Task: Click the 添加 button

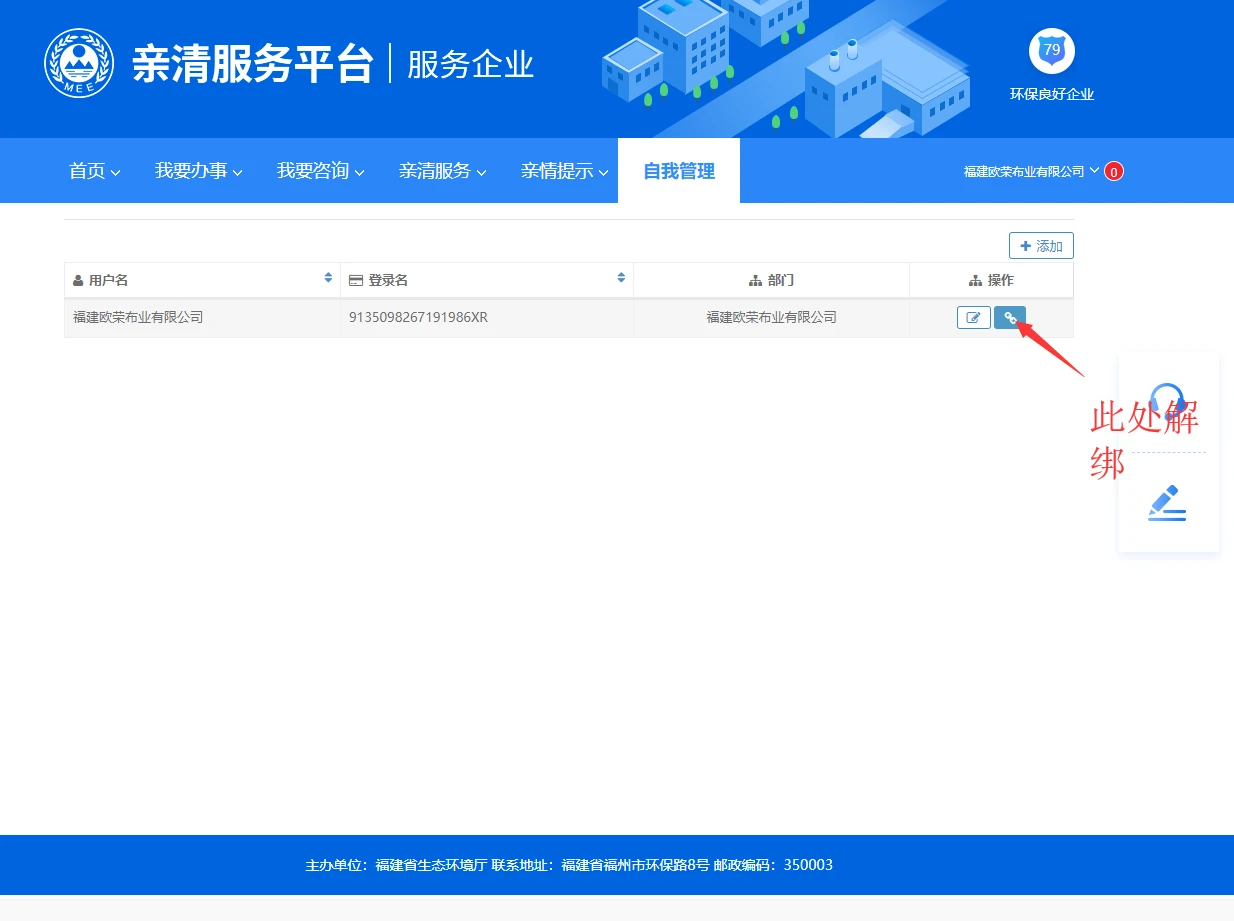Action: coord(1041,246)
